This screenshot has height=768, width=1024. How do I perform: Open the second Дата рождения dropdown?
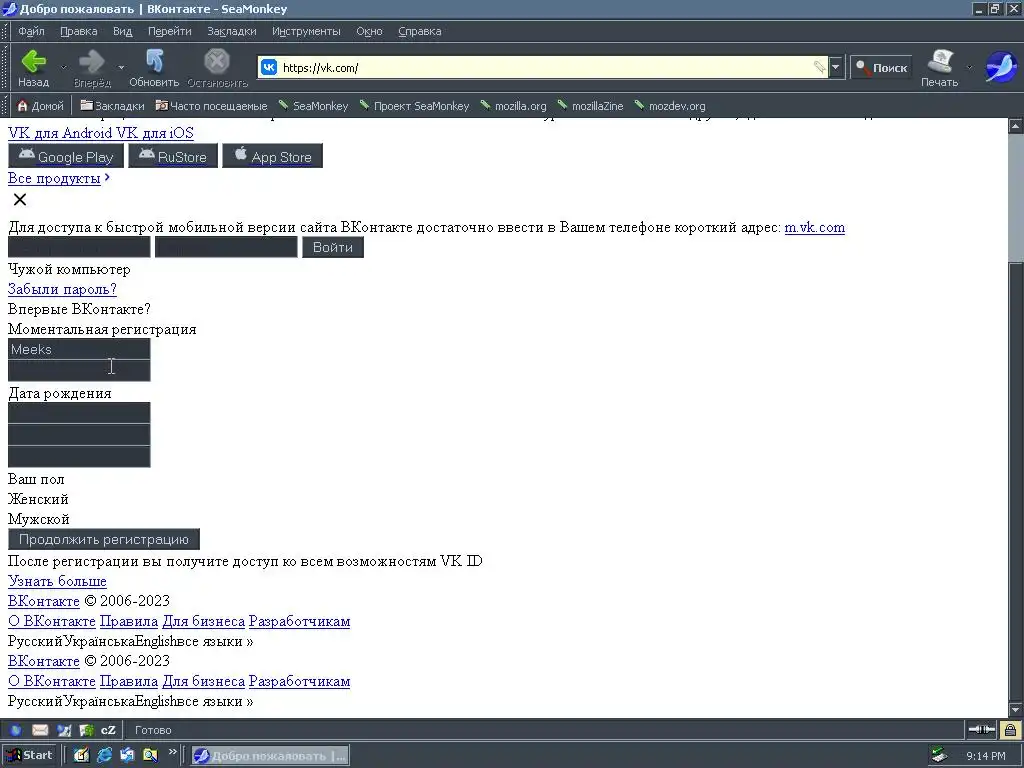tap(79, 435)
